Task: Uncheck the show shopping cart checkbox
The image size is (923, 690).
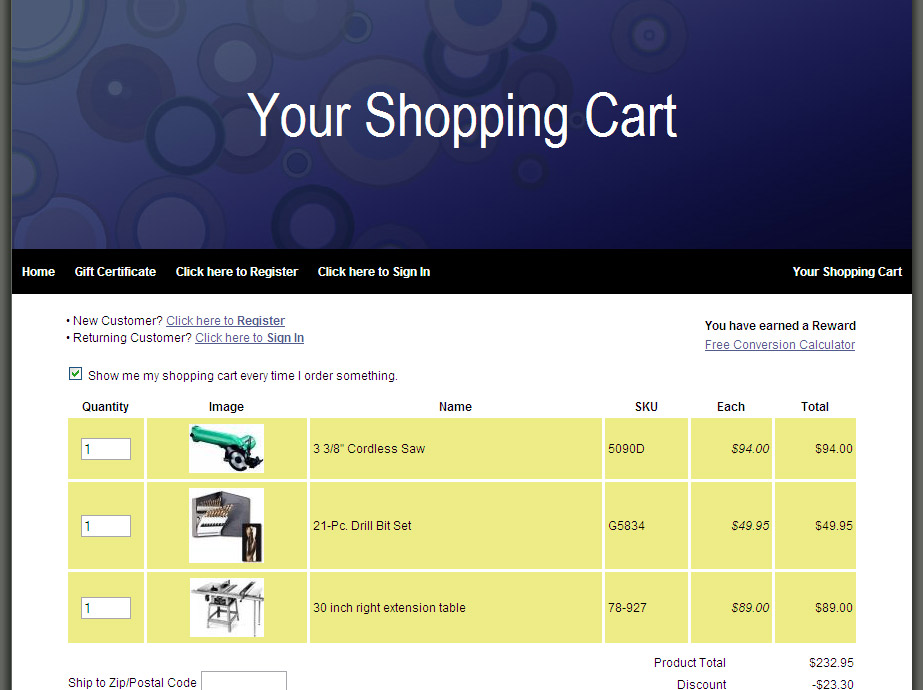Action: (75, 374)
